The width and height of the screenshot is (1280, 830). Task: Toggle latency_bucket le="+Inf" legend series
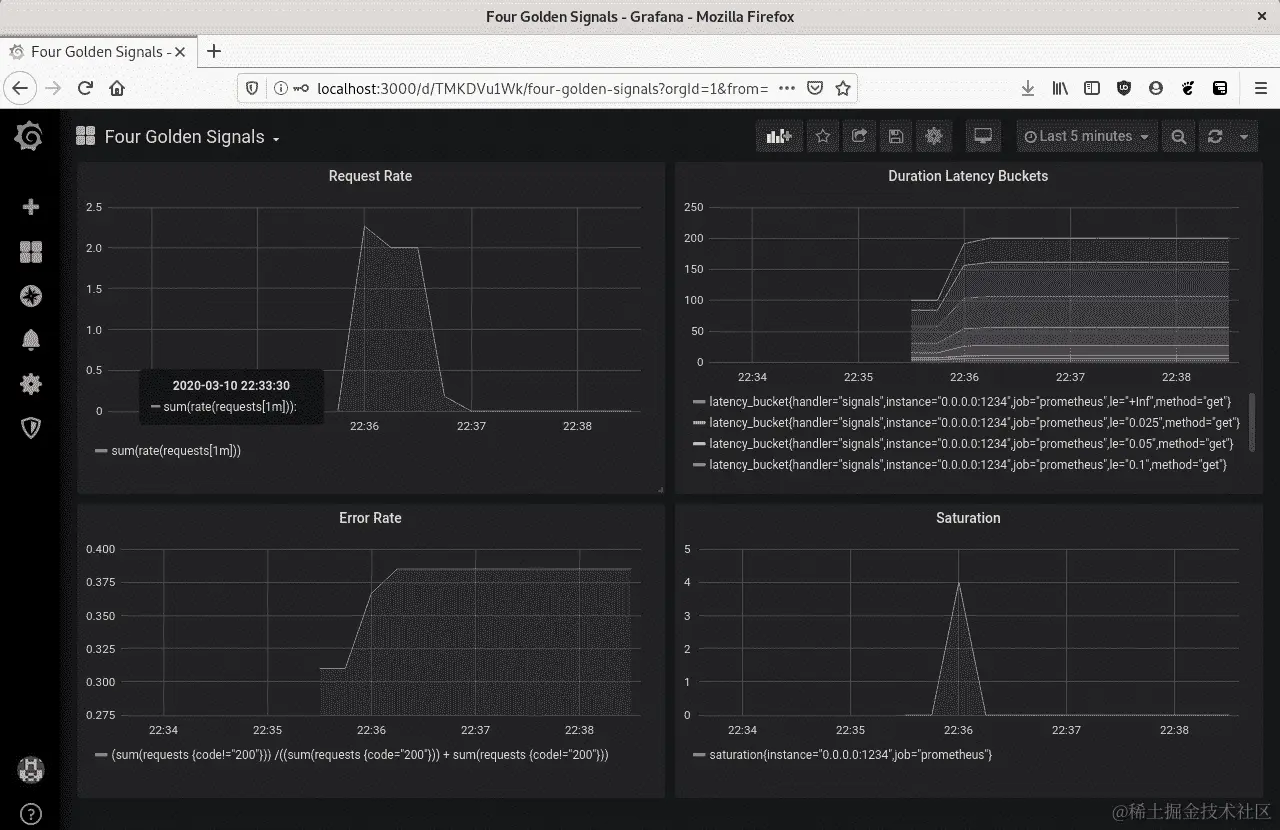click(x=970, y=401)
